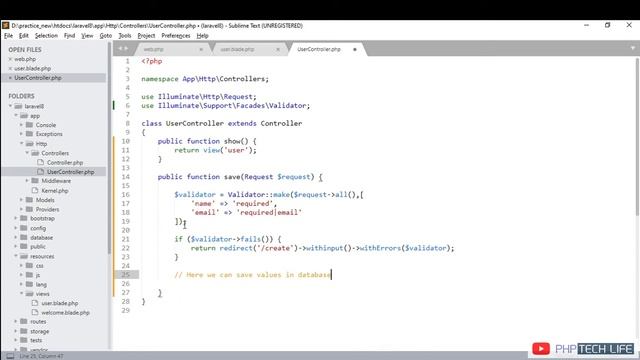Click the editor vertical scrollbar
The width and height of the screenshot is (640, 360).
tap(637, 137)
